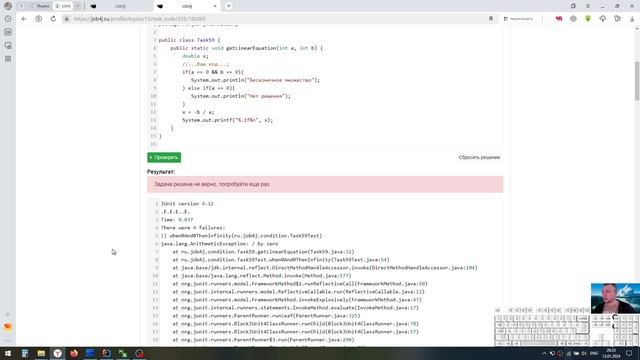Screen dimensions: 640x360
Task: Click the sidebar add plus icon
Action: (8, 315)
